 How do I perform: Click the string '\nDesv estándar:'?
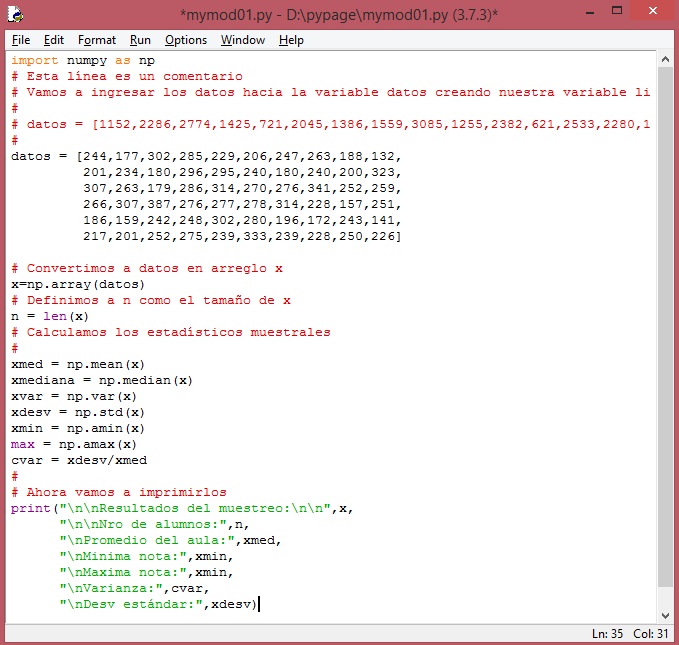click(x=131, y=604)
